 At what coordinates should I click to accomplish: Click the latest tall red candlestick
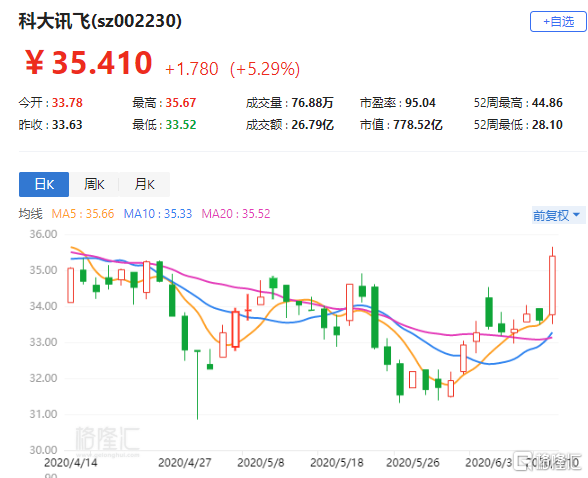[x=552, y=285]
